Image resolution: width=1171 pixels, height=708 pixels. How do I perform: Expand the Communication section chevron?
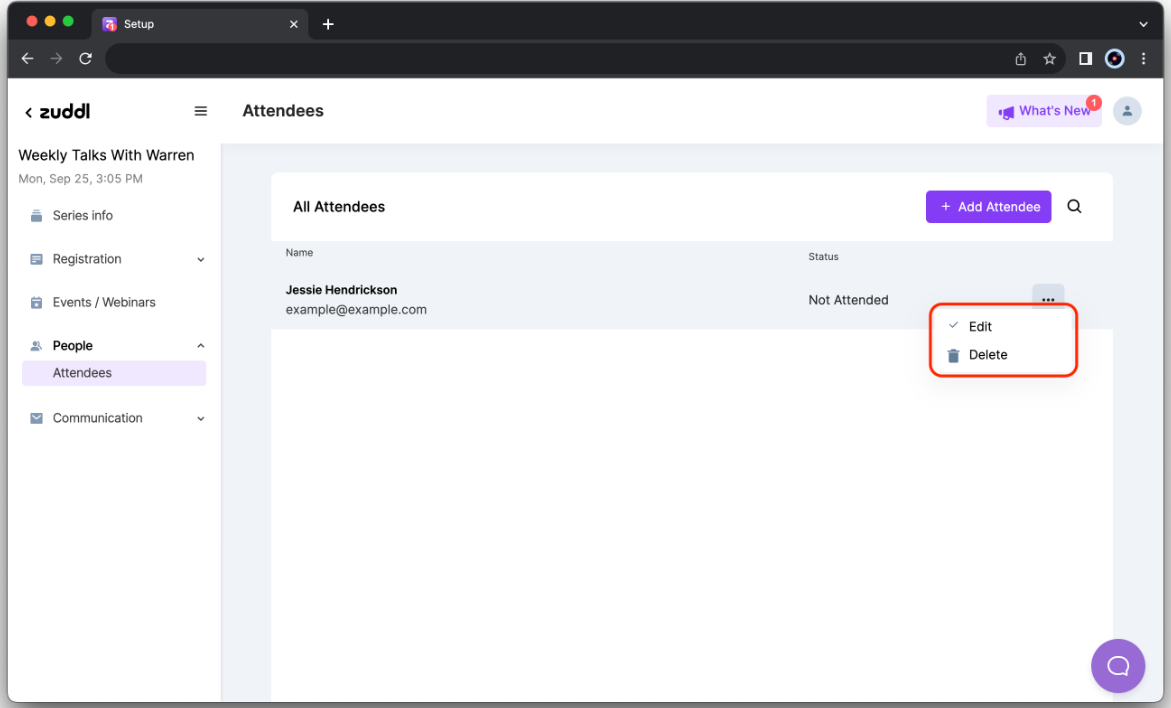click(200, 419)
